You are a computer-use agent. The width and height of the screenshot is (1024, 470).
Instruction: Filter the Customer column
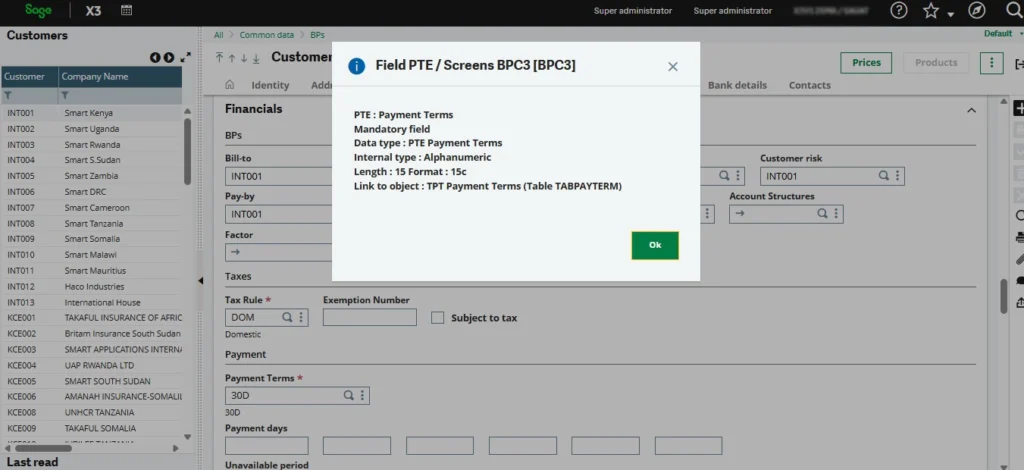click(x=8, y=96)
